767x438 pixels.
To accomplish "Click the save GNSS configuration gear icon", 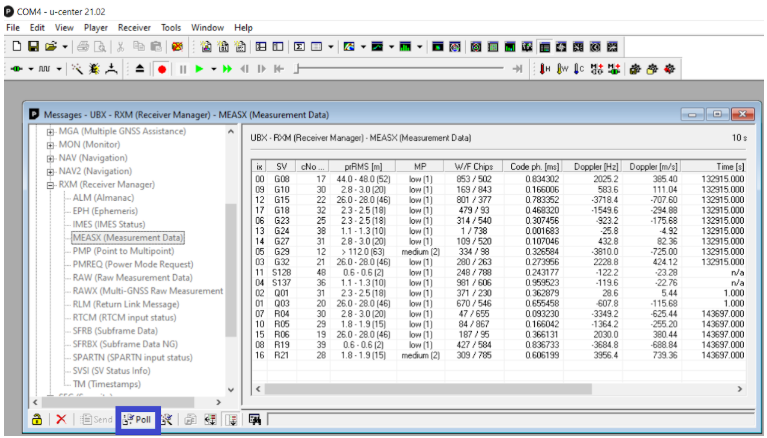I will coord(635,69).
